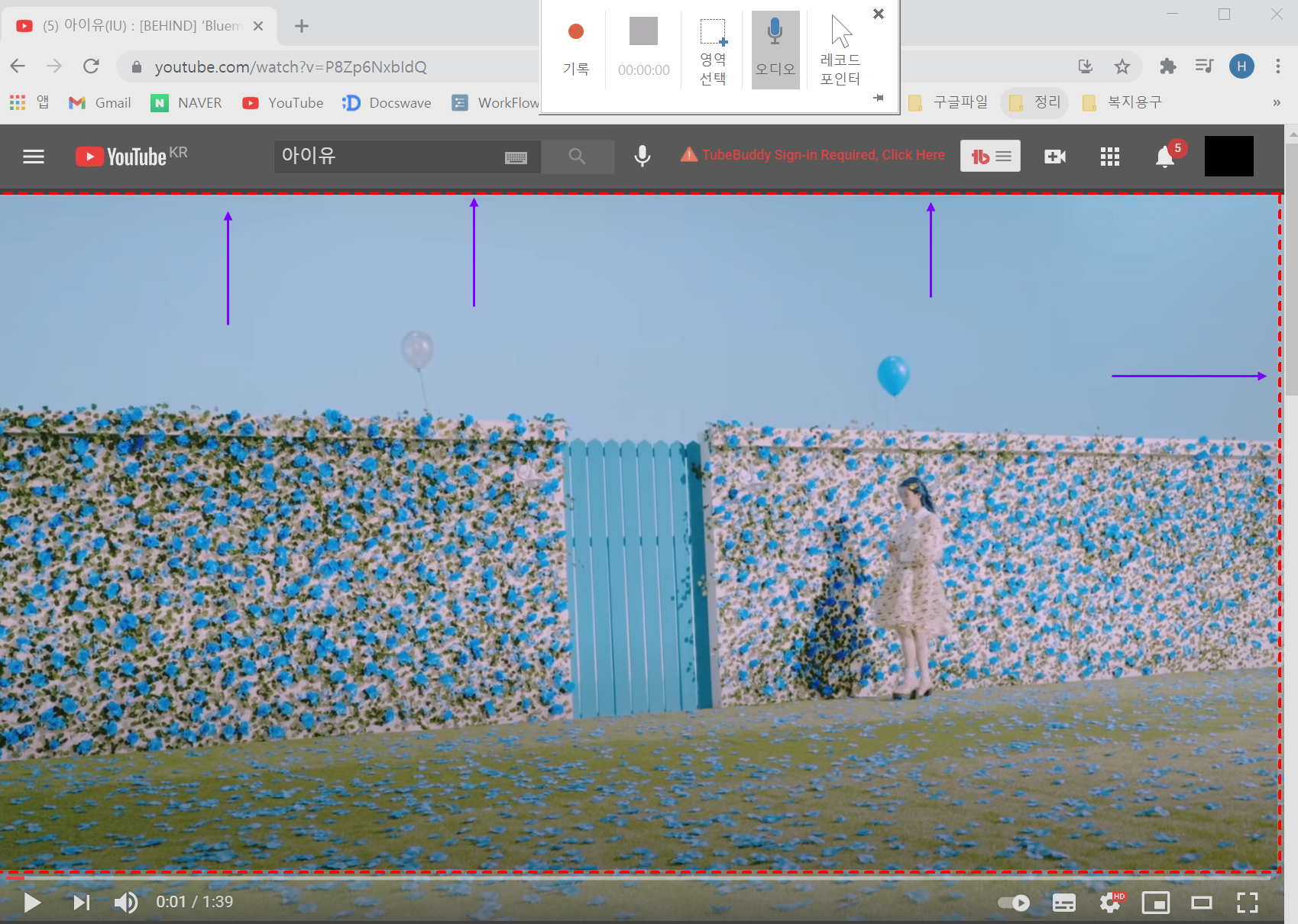
Task: Toggle the 오디오 microphone recording option
Action: (x=775, y=50)
